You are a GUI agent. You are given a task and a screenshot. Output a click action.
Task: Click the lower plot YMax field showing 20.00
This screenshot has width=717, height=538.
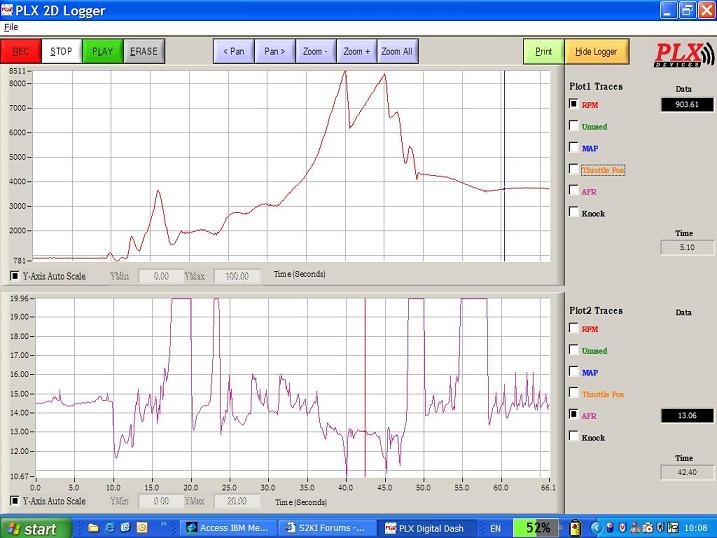tap(237, 501)
